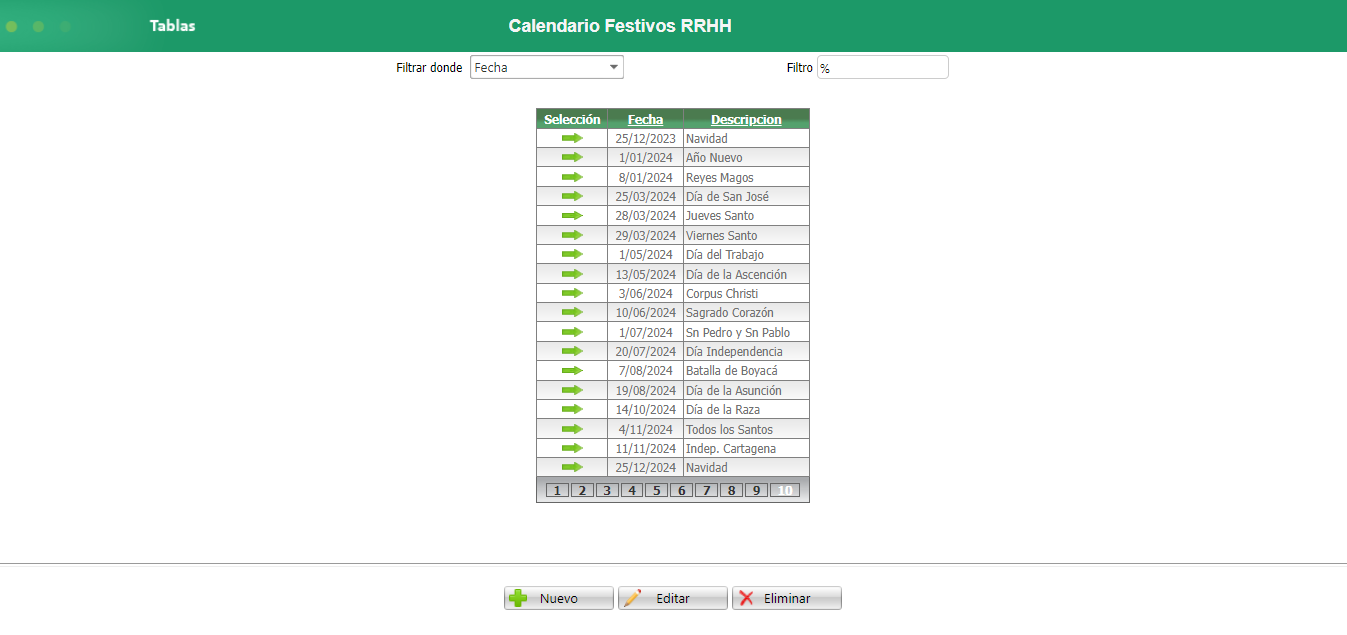The width and height of the screenshot is (1347, 635).
Task: Select the Día de la Raza arrow
Action: [x=572, y=409]
